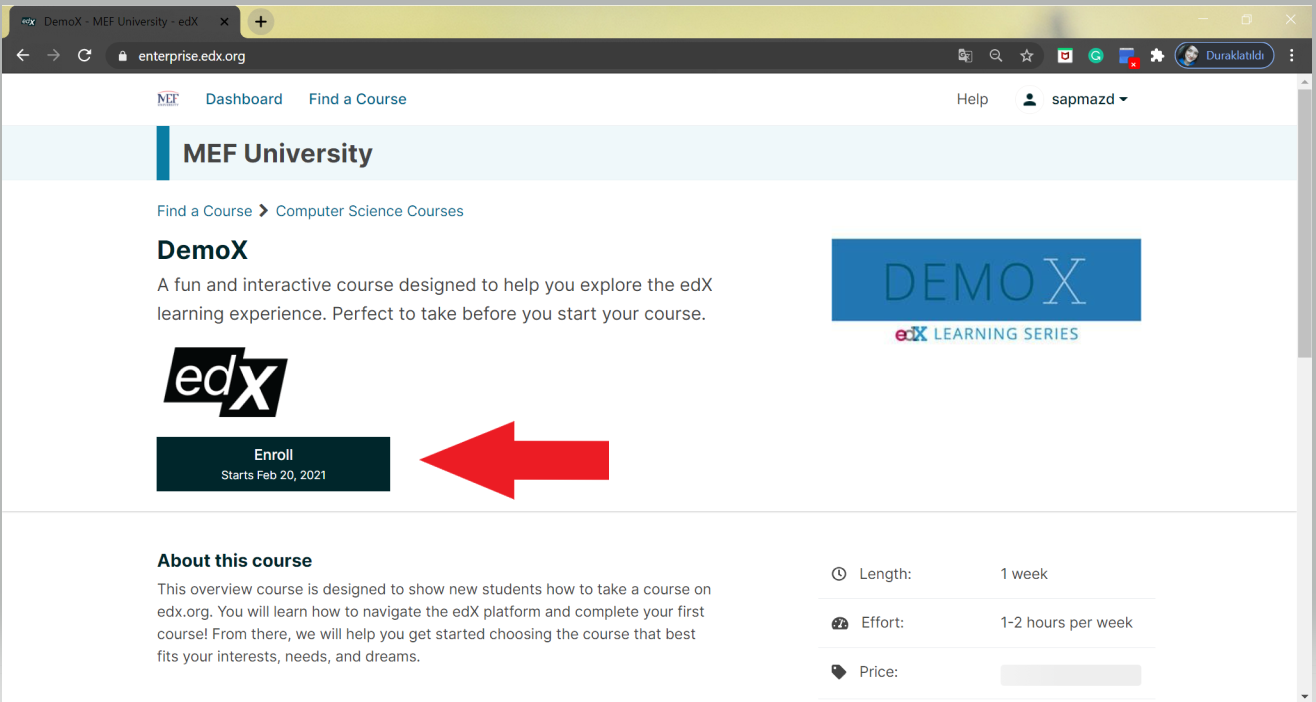Image resolution: width=1316 pixels, height=702 pixels.
Task: Follow the Find a Course breadcrumb link
Action: click(204, 211)
